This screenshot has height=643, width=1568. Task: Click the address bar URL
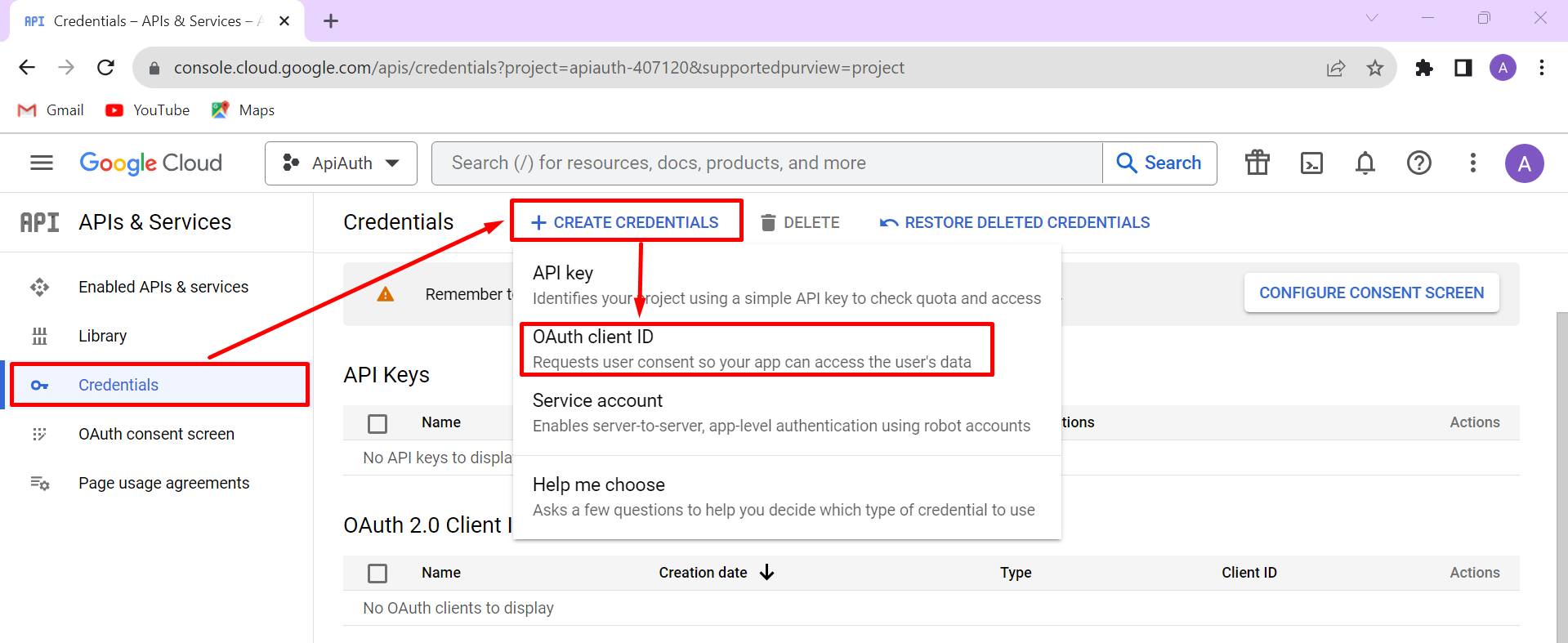click(x=538, y=68)
